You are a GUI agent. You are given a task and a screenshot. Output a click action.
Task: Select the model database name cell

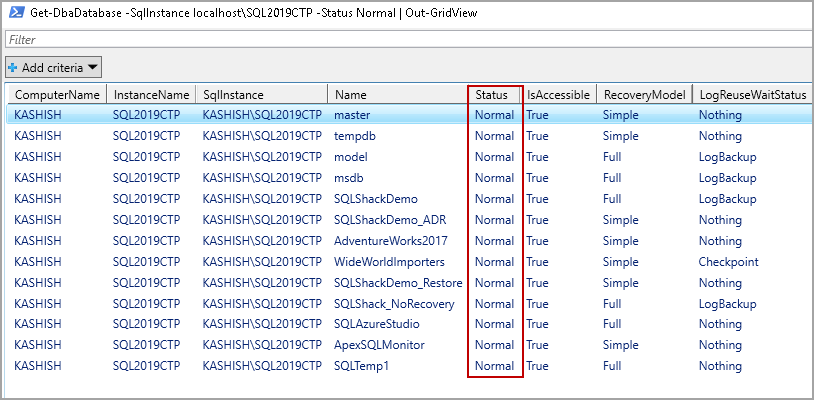pos(351,157)
